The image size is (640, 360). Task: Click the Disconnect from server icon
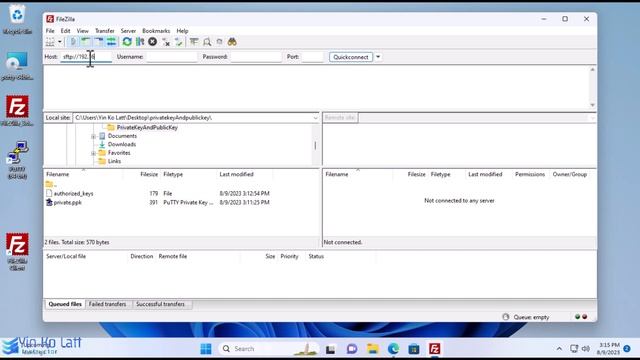(x=166, y=42)
